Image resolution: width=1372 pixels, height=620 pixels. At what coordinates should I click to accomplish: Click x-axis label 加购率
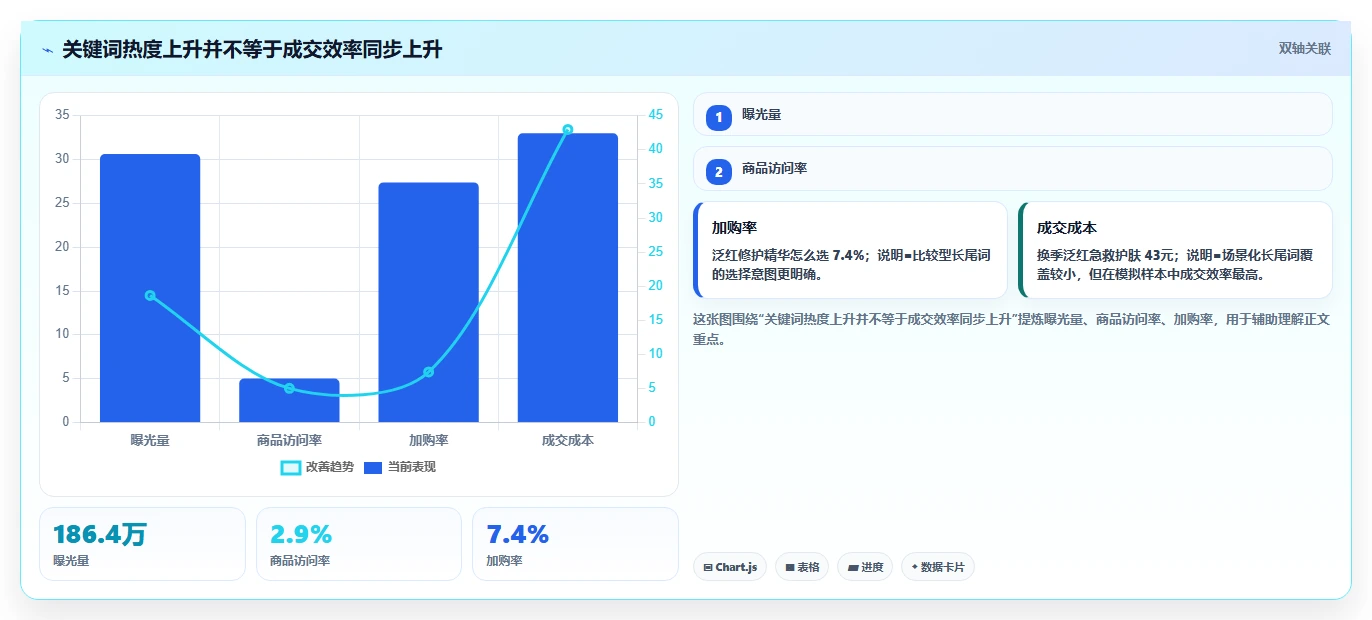428,440
